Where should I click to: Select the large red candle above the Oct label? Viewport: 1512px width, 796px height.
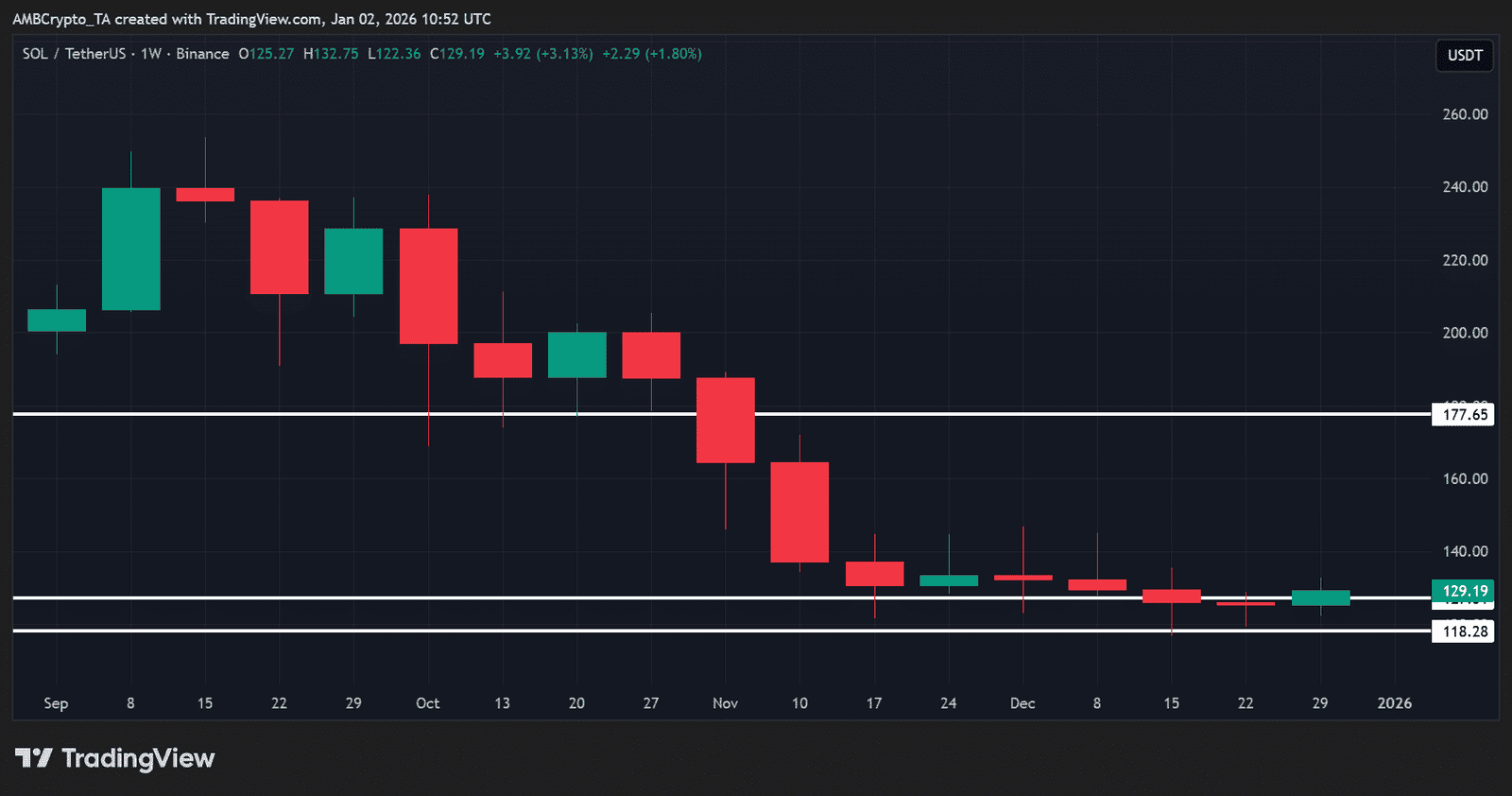[429, 286]
